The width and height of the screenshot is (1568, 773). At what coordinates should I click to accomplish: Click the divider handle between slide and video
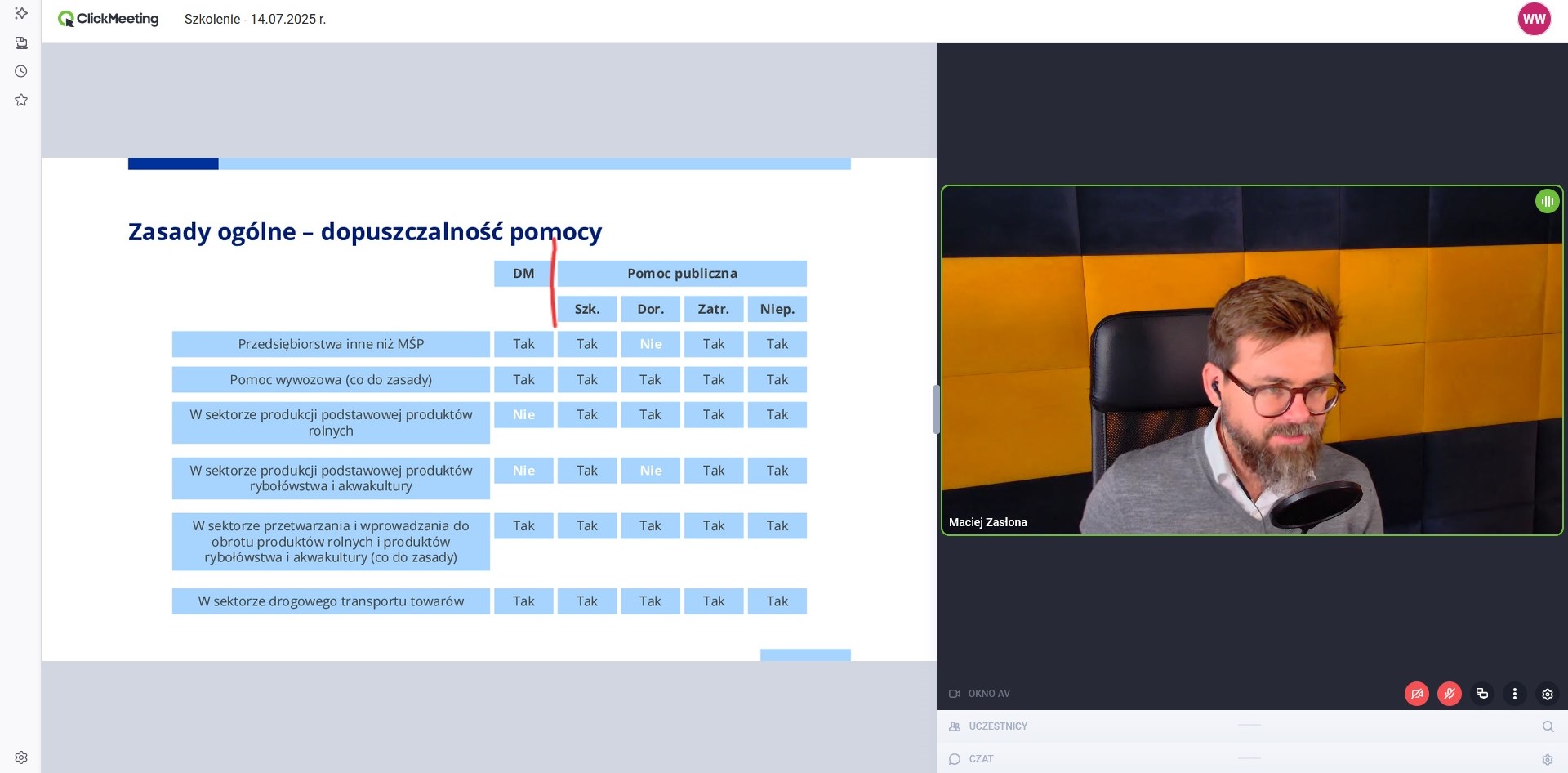(936, 409)
